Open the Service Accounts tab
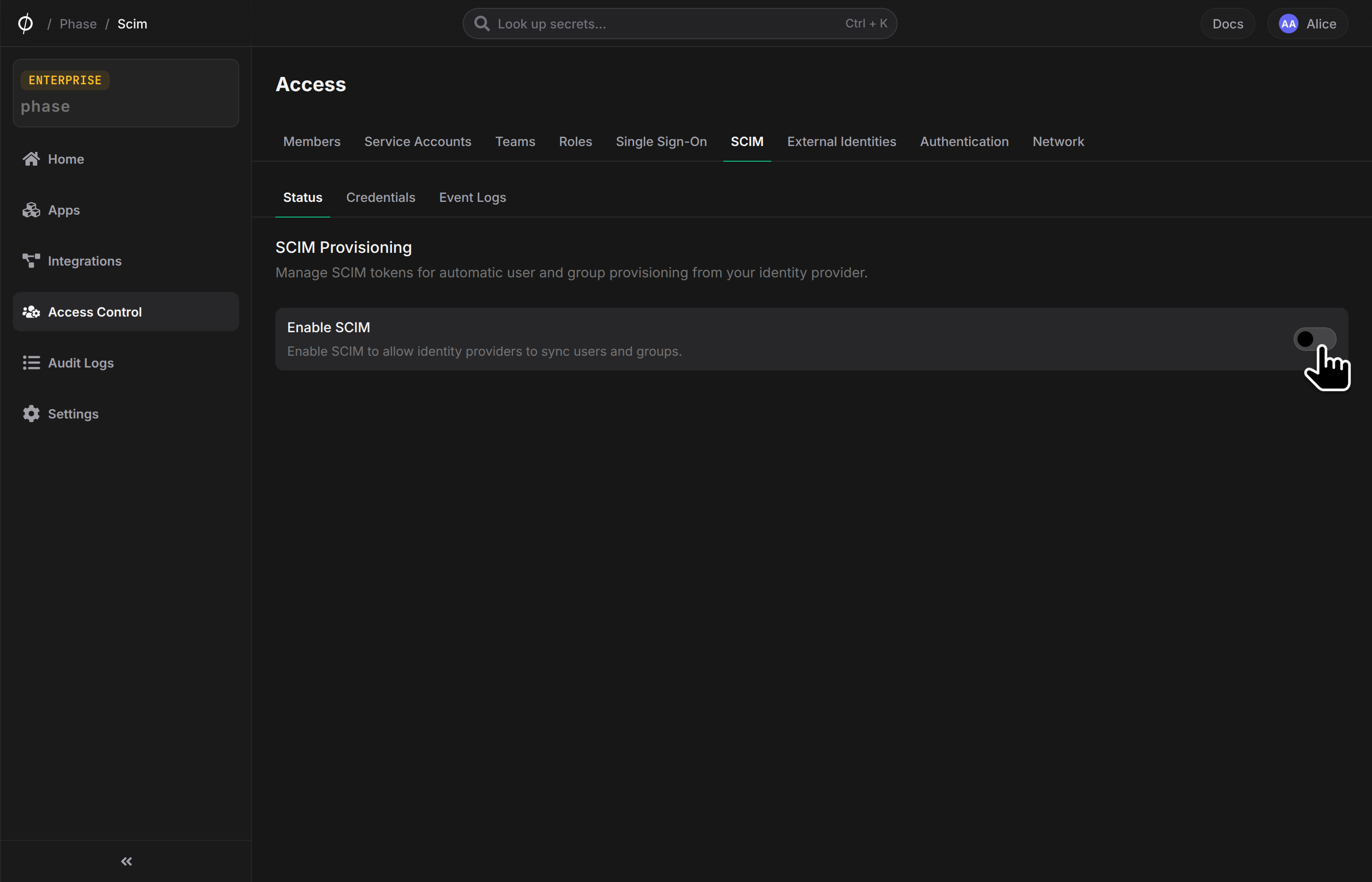 (417, 142)
